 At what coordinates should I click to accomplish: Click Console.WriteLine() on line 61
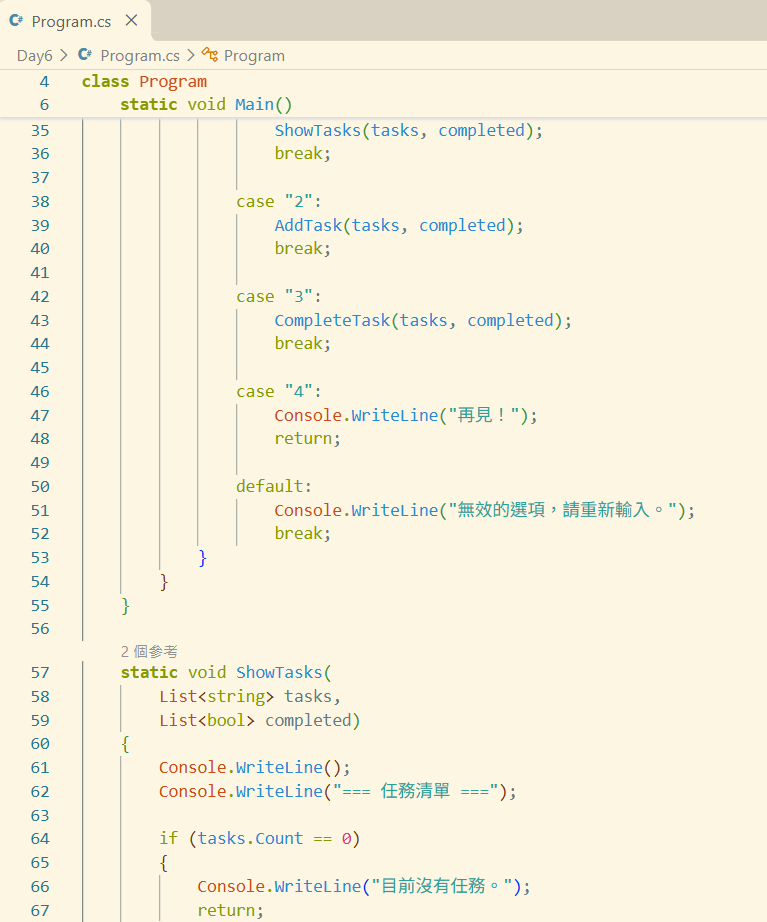pyautogui.click(x=255, y=768)
